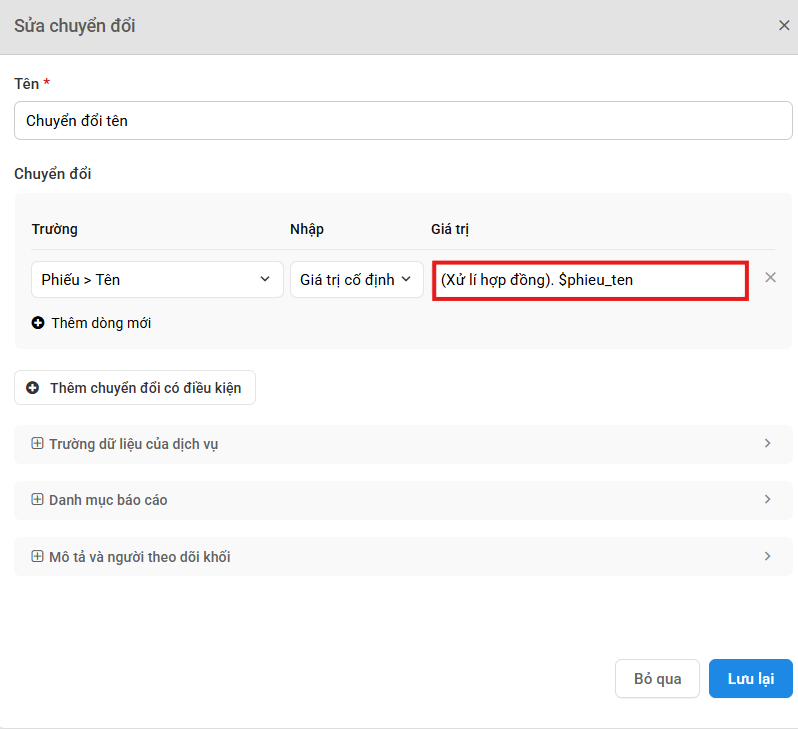Save with the Lưu lại button
798x731 pixels.
click(751, 679)
